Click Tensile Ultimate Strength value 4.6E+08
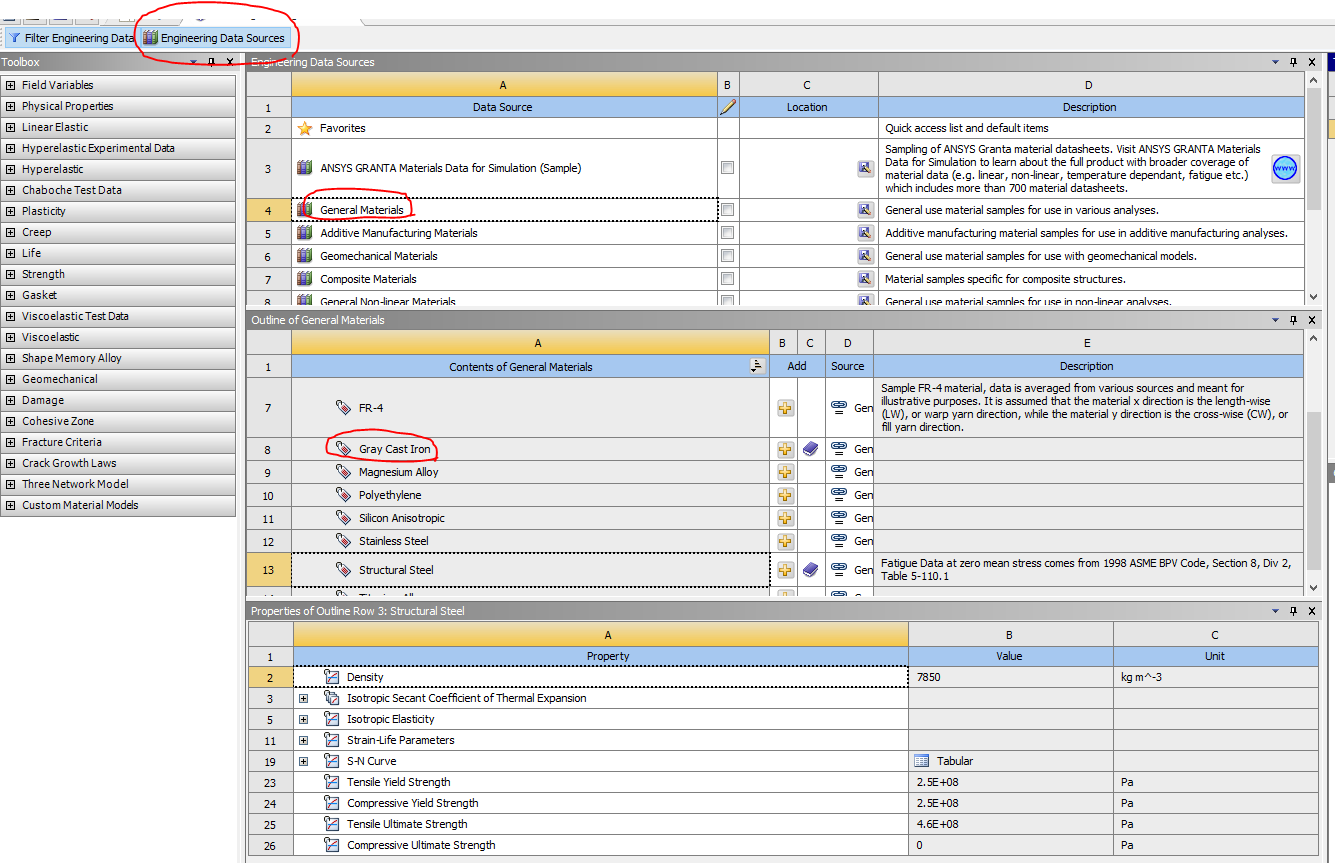The width and height of the screenshot is (1335, 863). pyautogui.click(x=1010, y=824)
